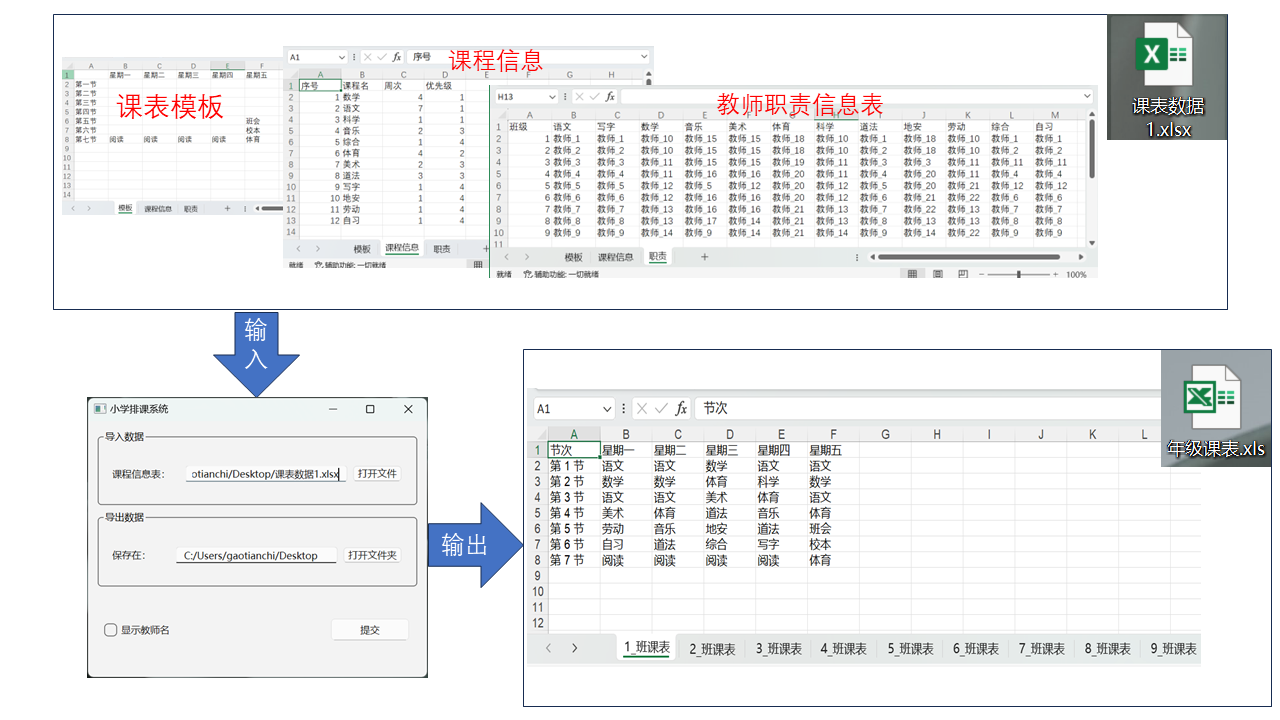Expand the A1 name box dropdown in output workbook
Screen dimensions: 1280x720
(x=607, y=408)
